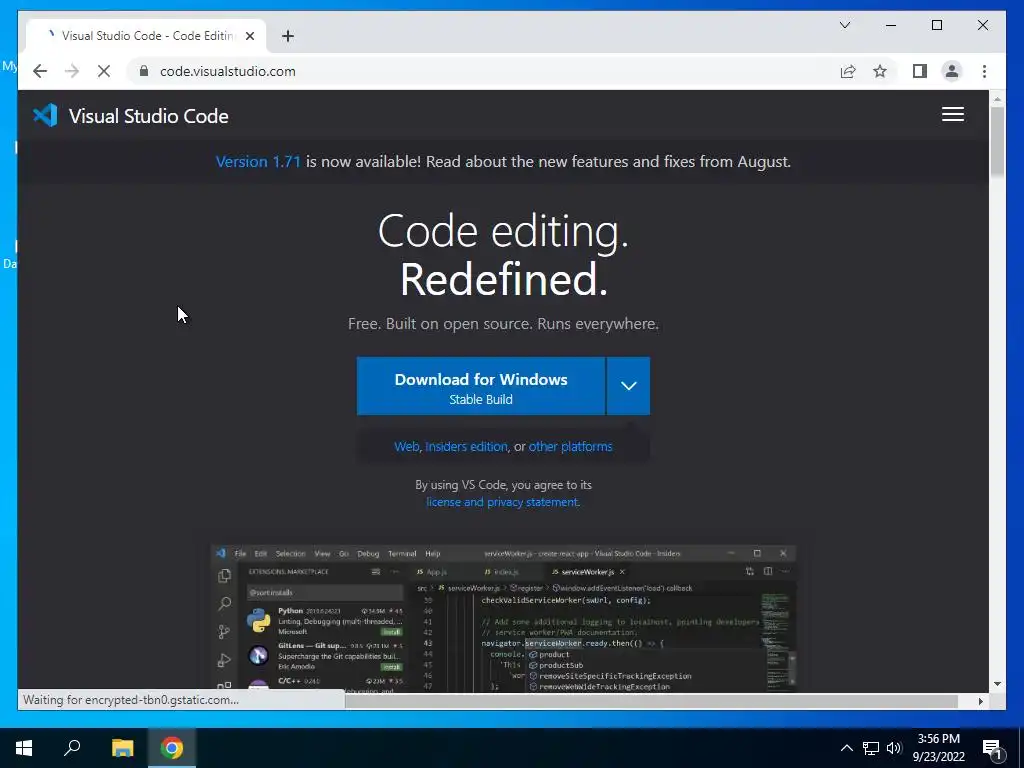Open the volume speaker tray icon
1024x768 pixels.
coord(894,748)
